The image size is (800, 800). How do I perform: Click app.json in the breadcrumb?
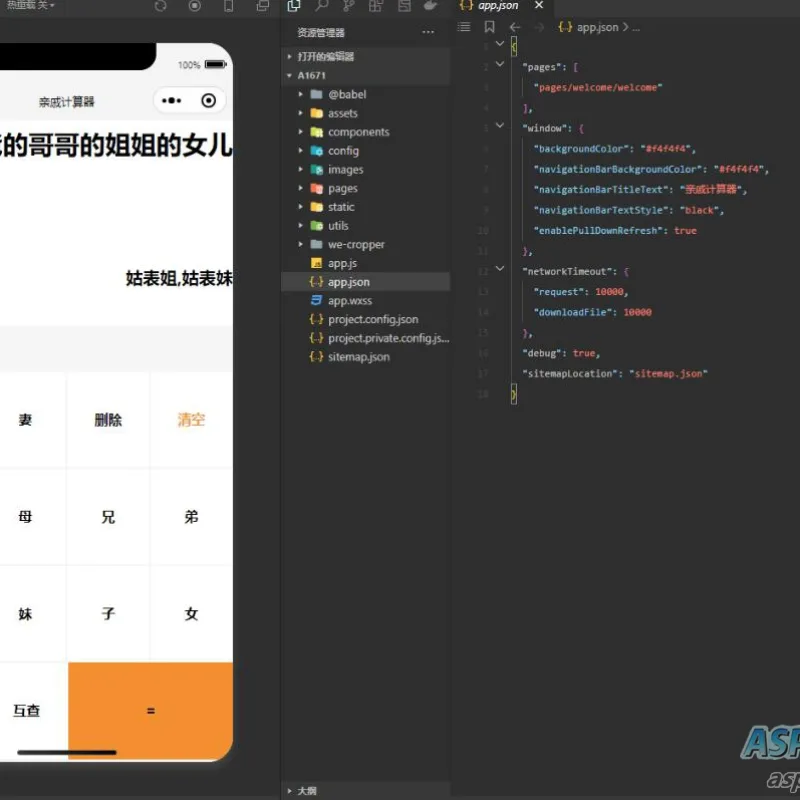pos(597,28)
